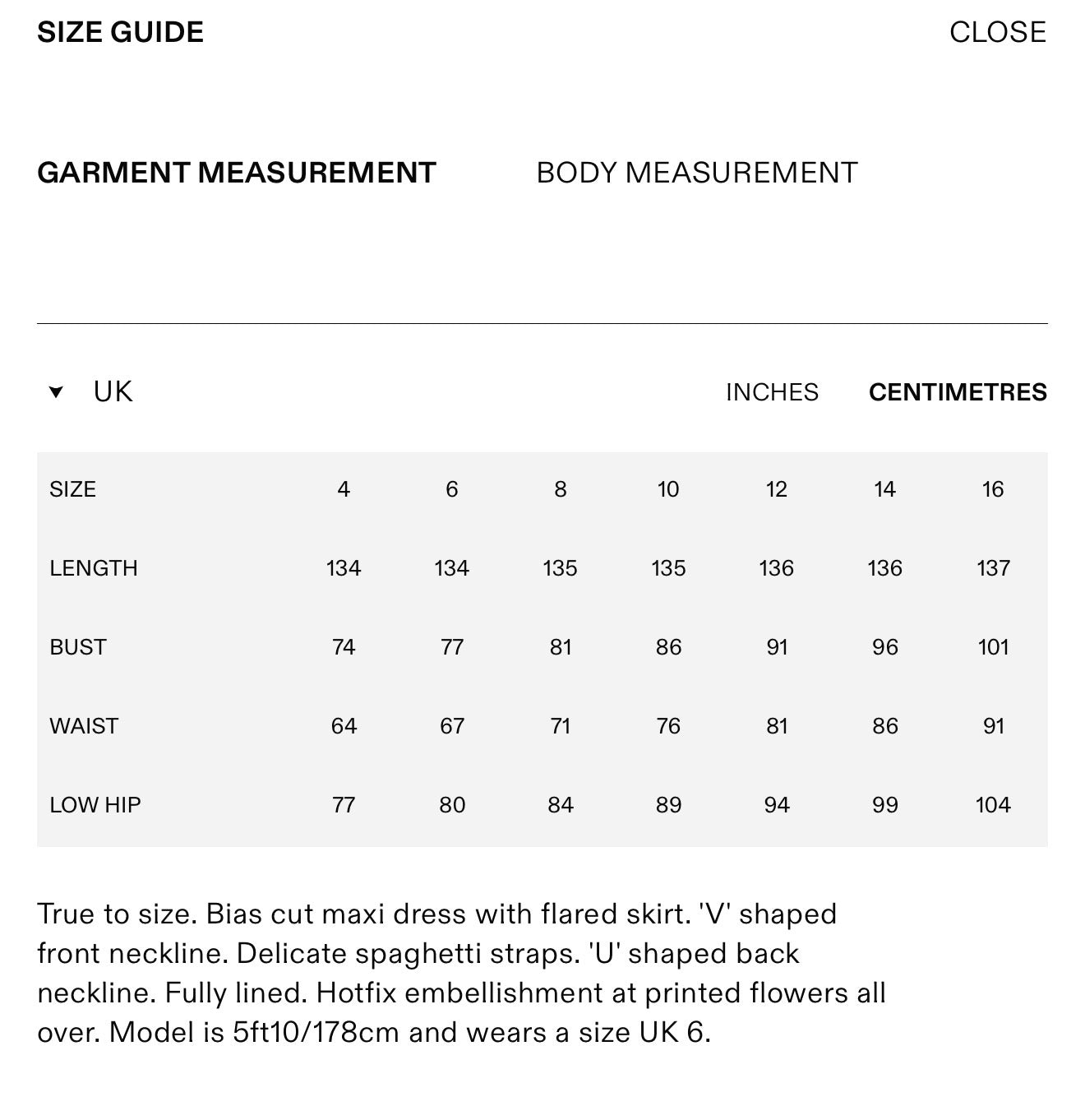The image size is (1085, 1120).
Task: Click size 6 column header
Action: [452, 489]
